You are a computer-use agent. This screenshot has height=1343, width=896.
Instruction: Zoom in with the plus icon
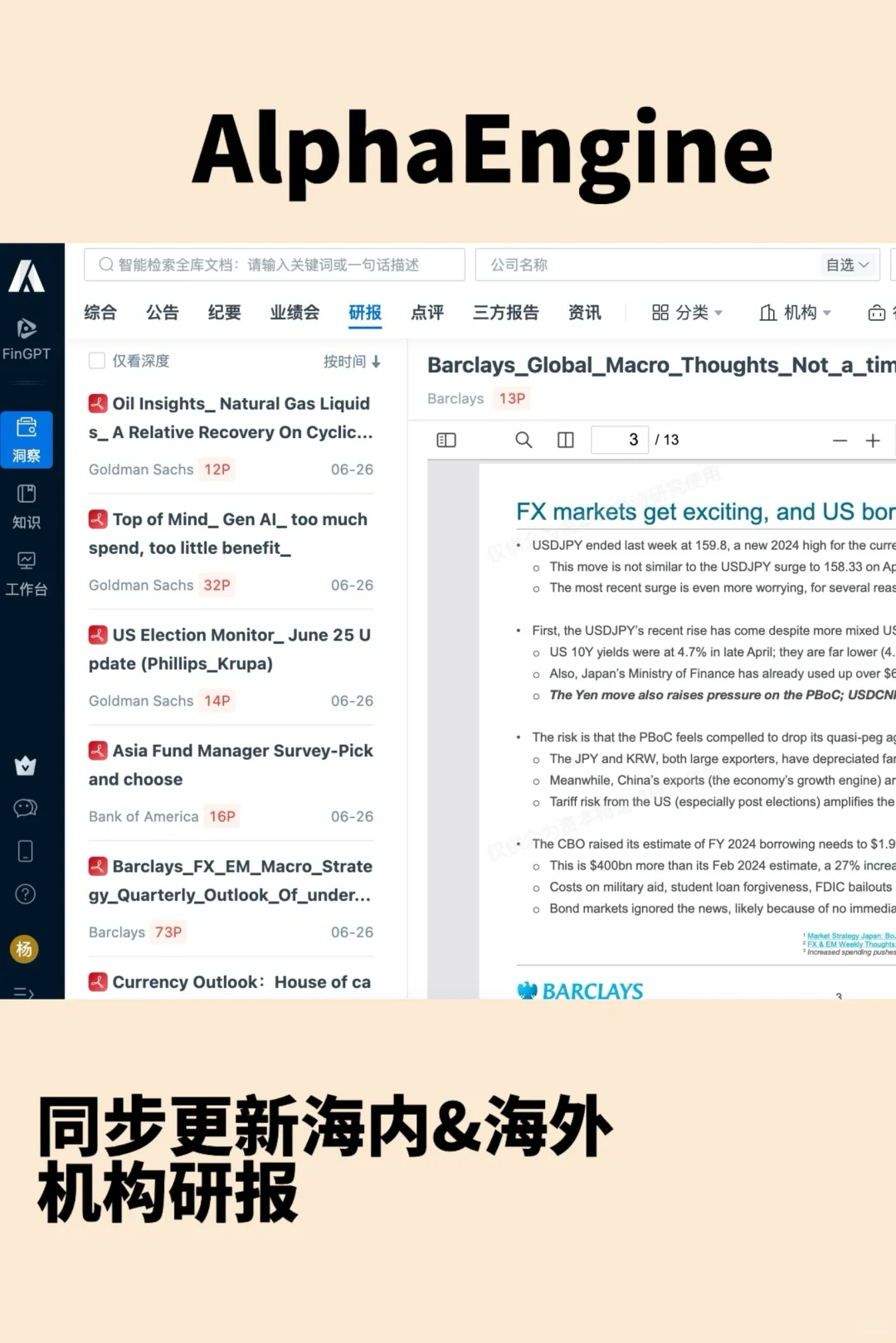click(873, 440)
